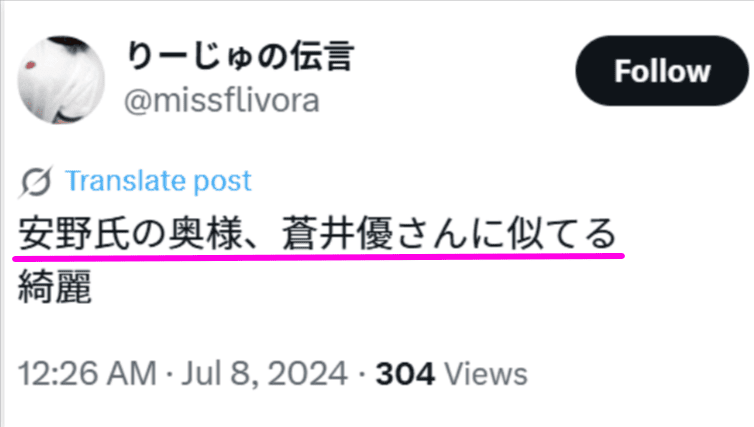Open the りーじゅの伝言 display name profile
This screenshot has width=754, height=427.
[240, 56]
